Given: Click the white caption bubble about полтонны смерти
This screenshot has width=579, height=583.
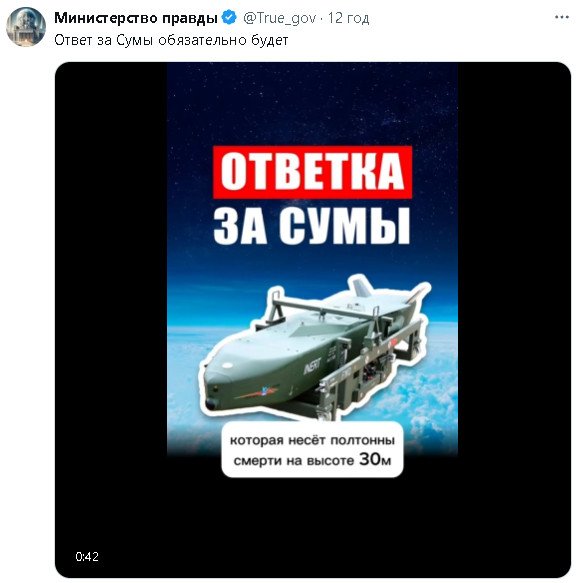Looking at the screenshot, I should (x=312, y=450).
